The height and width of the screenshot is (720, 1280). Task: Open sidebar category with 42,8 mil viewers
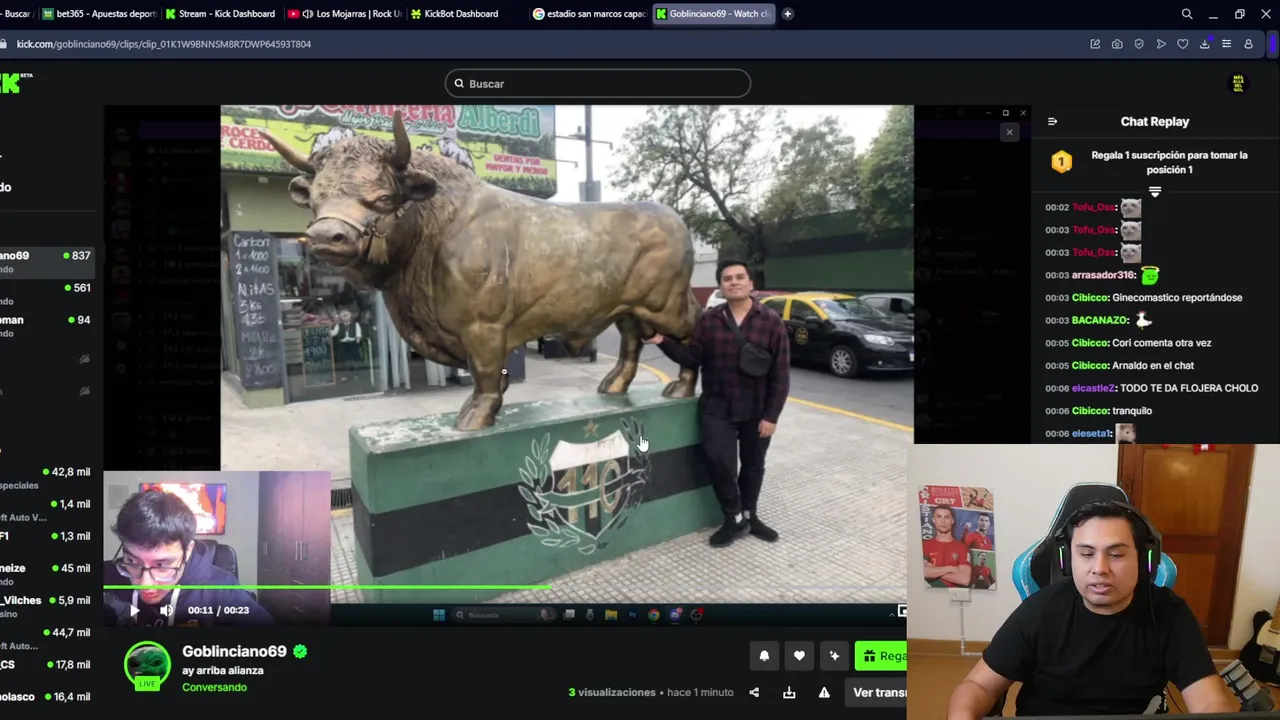tap(47, 478)
